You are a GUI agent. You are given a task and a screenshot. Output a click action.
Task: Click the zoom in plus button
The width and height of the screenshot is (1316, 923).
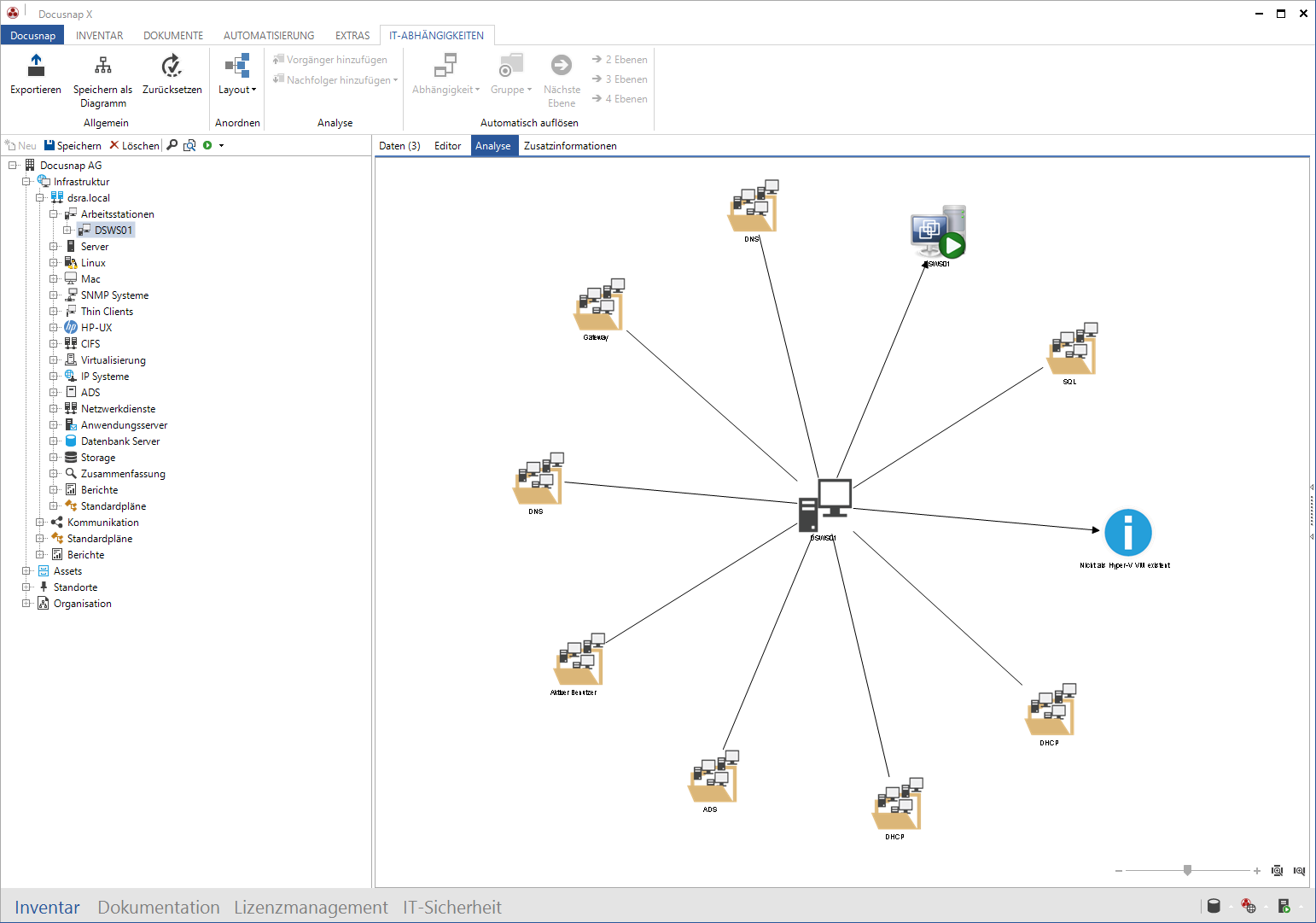pos(1257,871)
